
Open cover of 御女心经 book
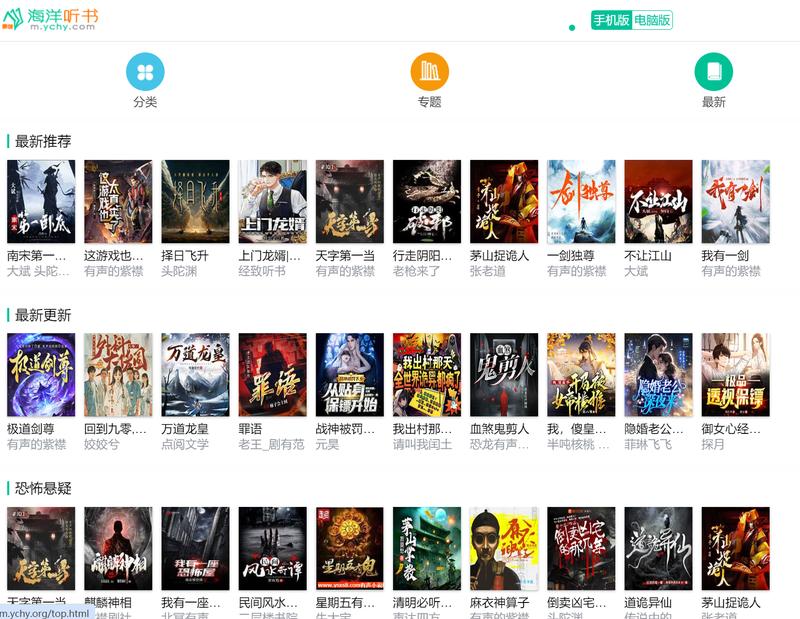point(735,375)
